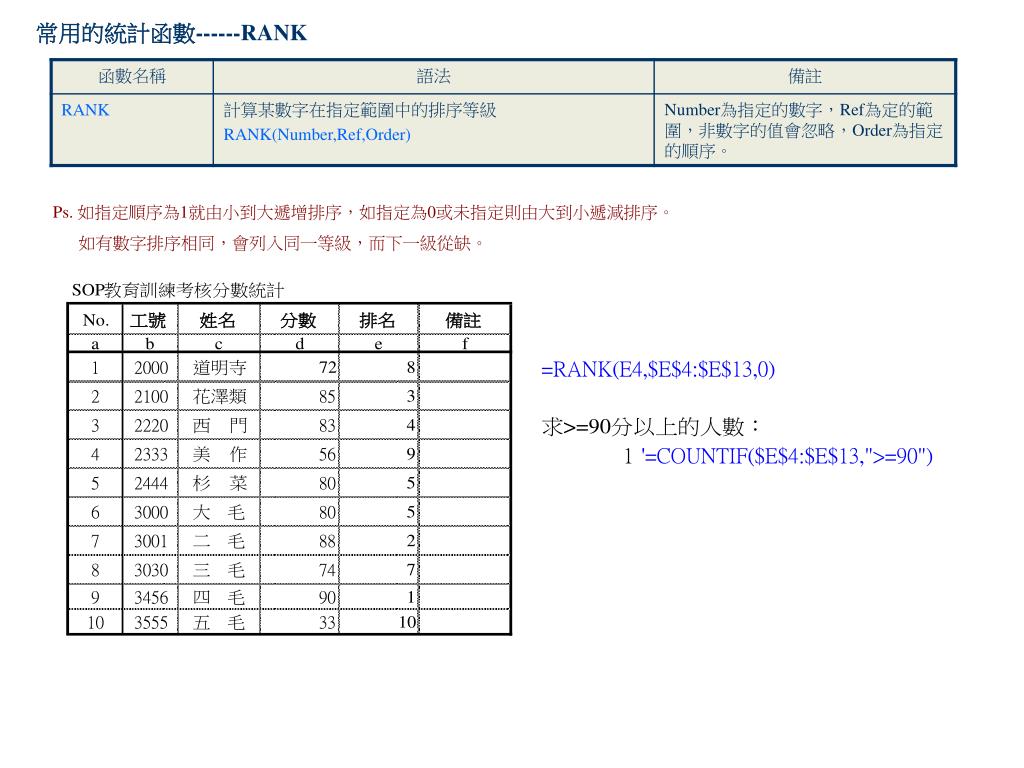Click the 姓名 column header
Image resolution: width=1024 pixels, height=768 pixels.
pos(217,320)
